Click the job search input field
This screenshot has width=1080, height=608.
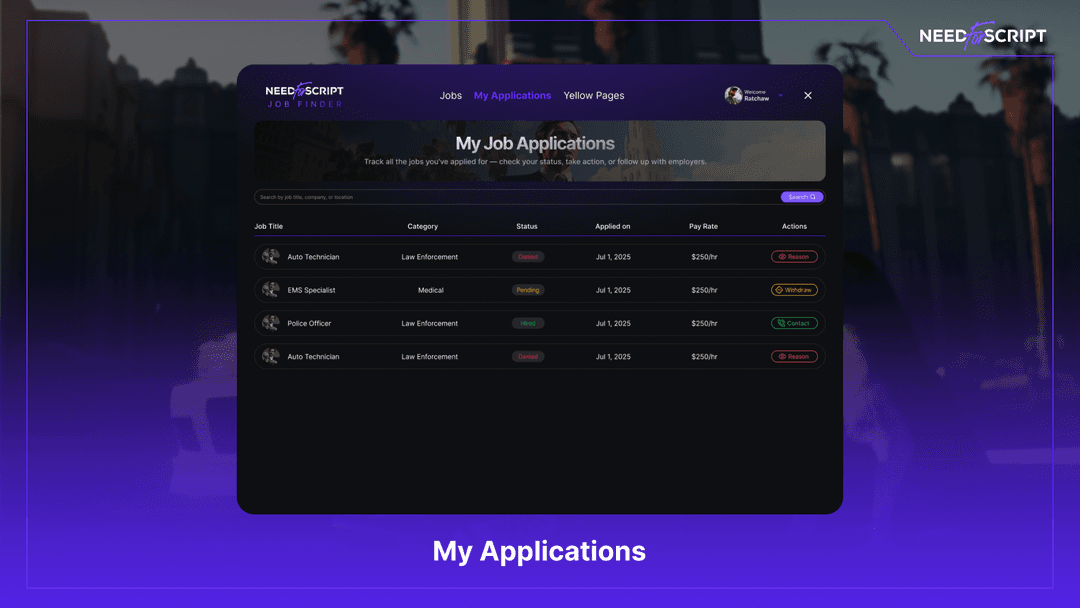pos(450,197)
